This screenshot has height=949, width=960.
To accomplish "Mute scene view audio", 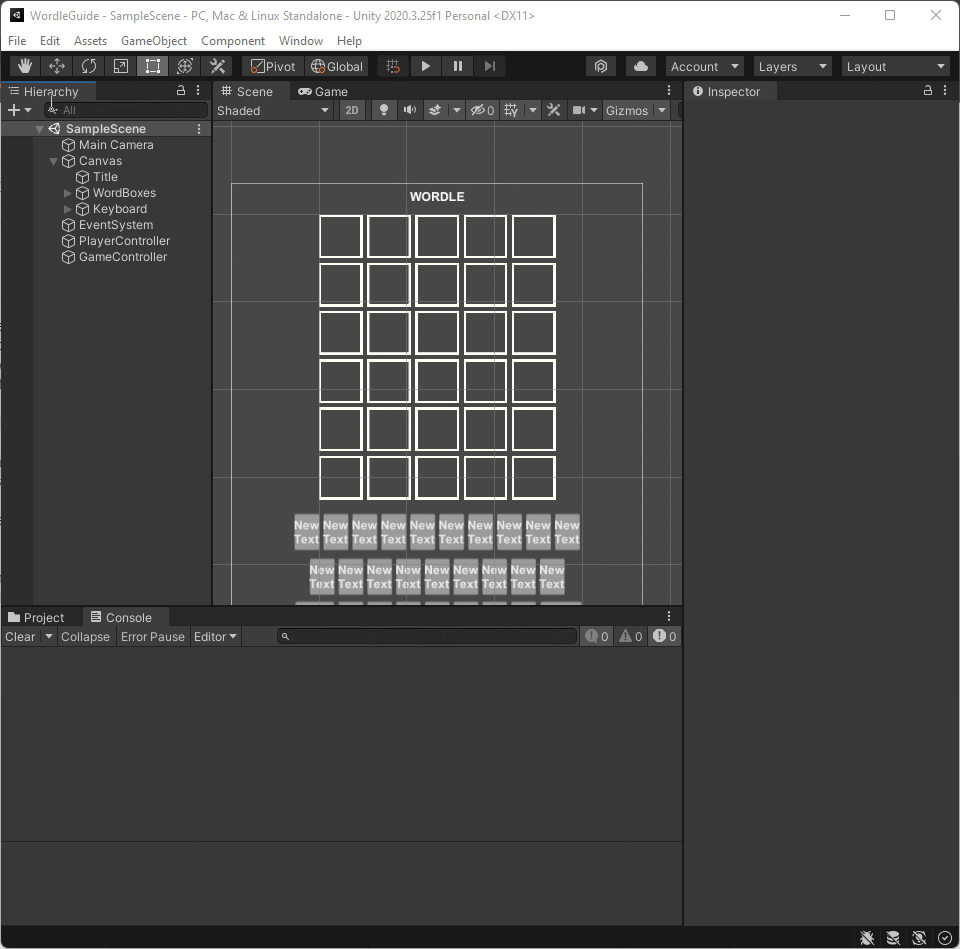I will pos(410,110).
